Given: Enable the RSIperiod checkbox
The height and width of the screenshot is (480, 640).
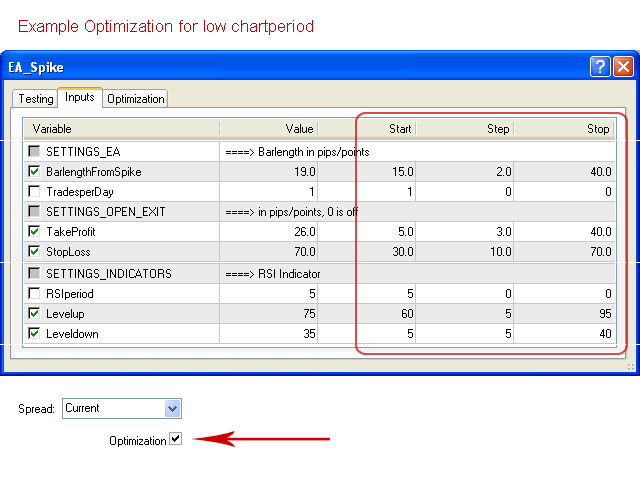Looking at the screenshot, I should (35, 293).
